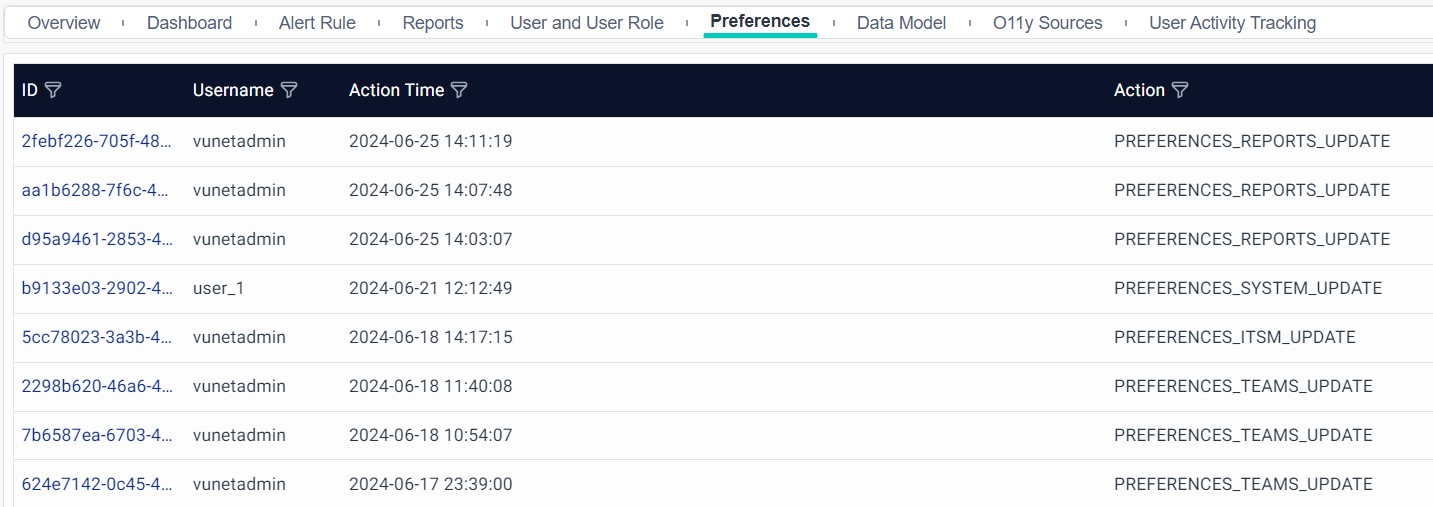Go to the Alert Rule tab

click(x=317, y=23)
